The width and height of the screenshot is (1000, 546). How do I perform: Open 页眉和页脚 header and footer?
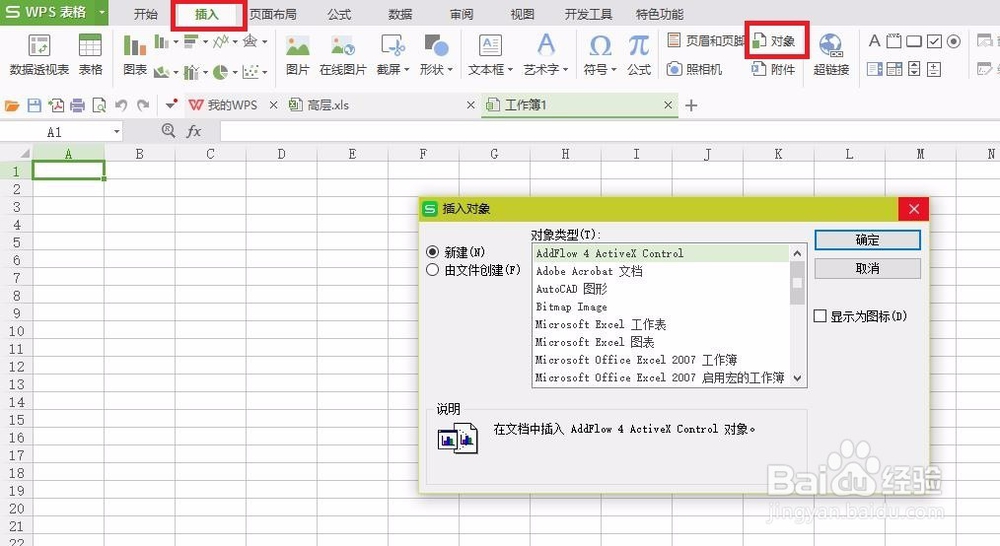(x=706, y=41)
